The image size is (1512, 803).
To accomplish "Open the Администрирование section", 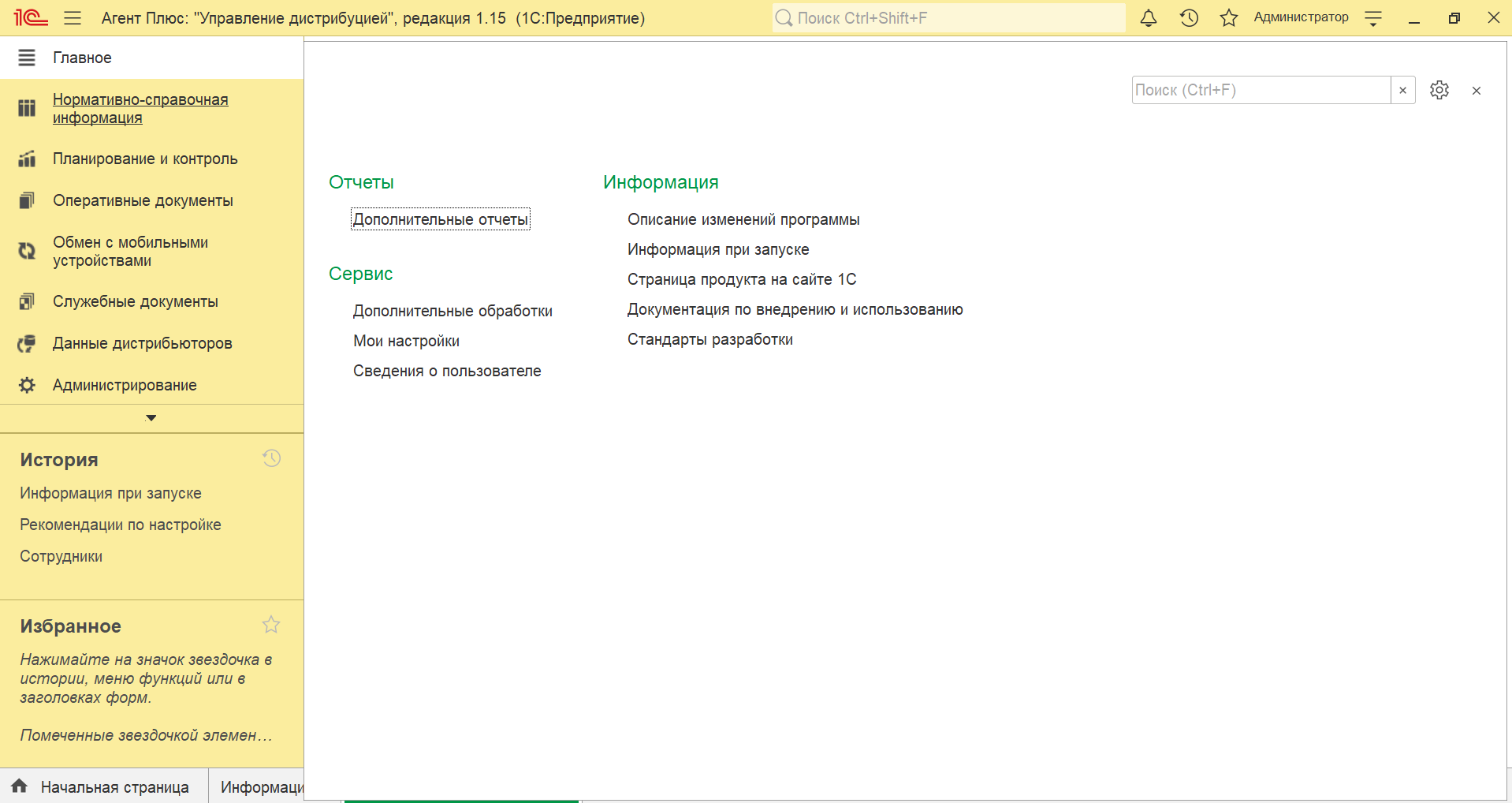I will click(x=125, y=385).
